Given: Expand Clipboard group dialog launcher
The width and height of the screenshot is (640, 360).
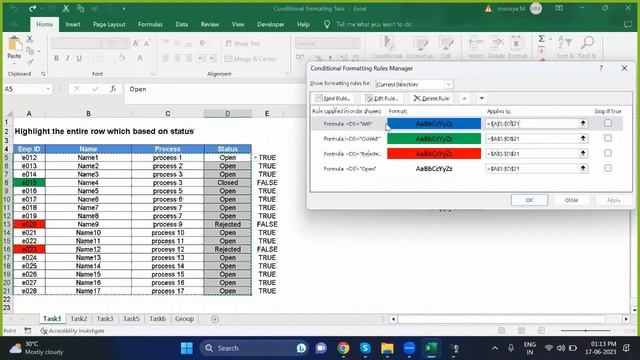Looking at the screenshot, I should click(43, 74).
